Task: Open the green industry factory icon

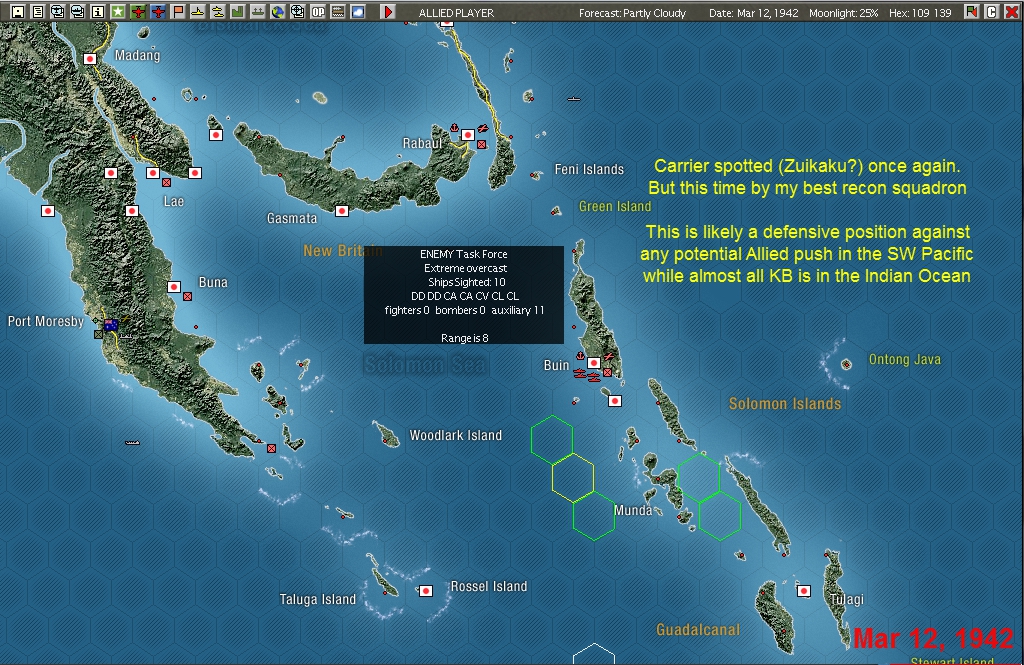Action: coord(238,12)
